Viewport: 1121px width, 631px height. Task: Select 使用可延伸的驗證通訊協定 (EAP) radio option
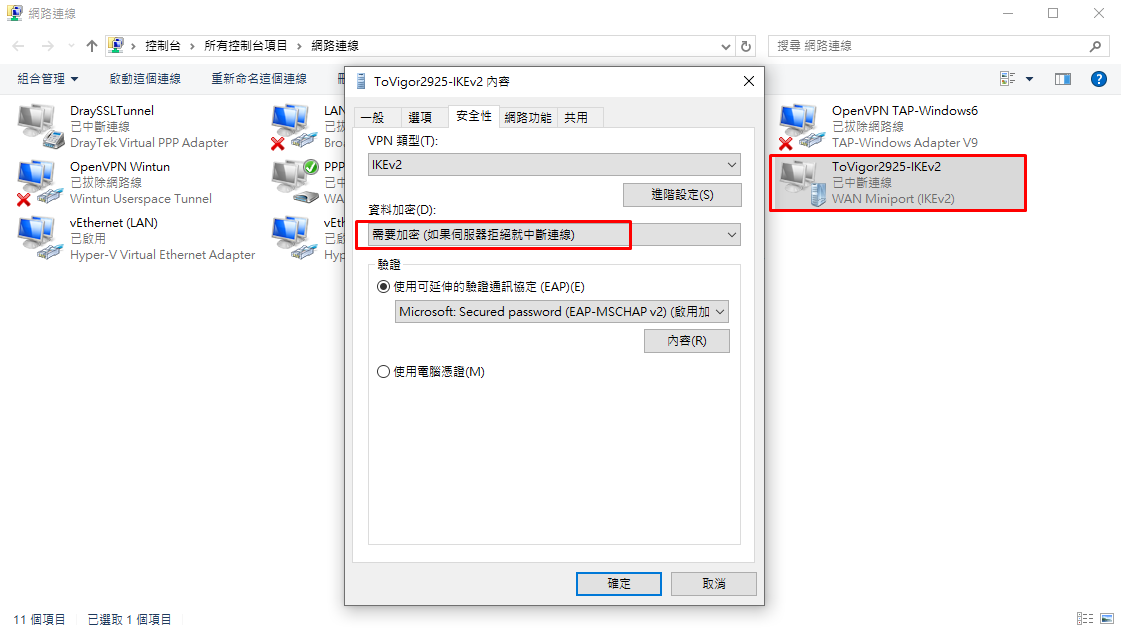(x=384, y=287)
